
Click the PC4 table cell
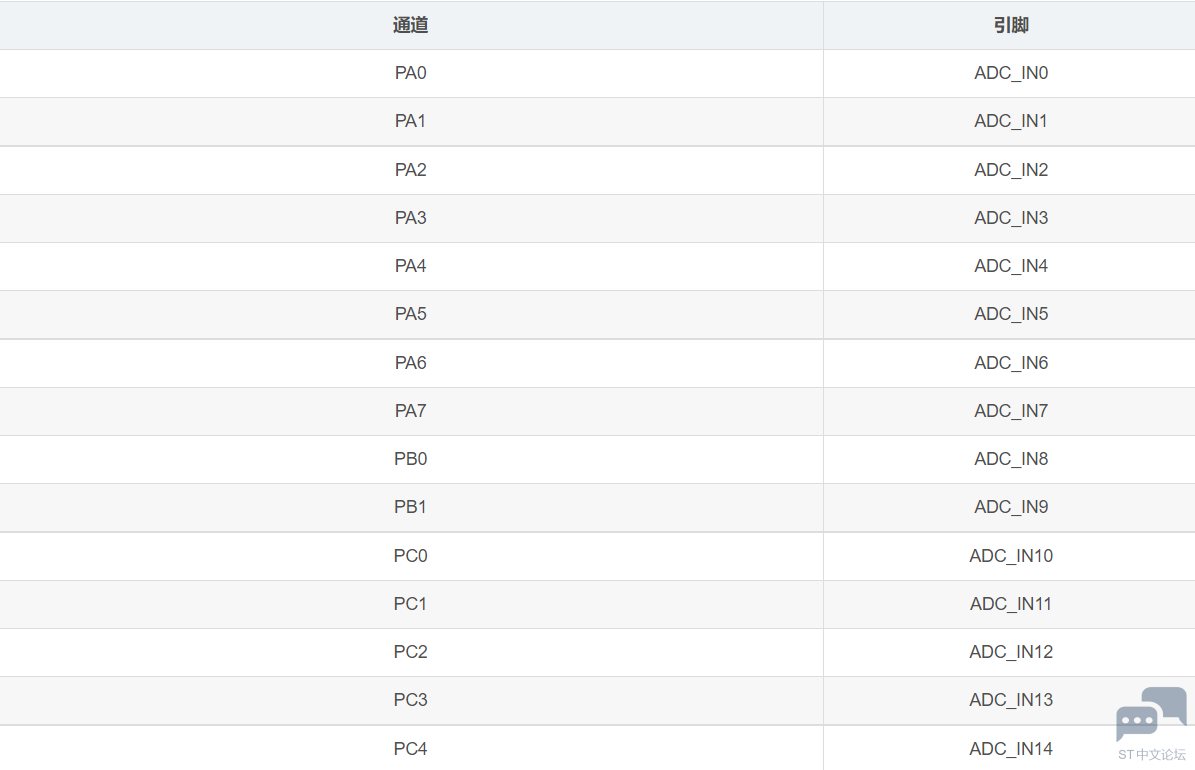[411, 748]
